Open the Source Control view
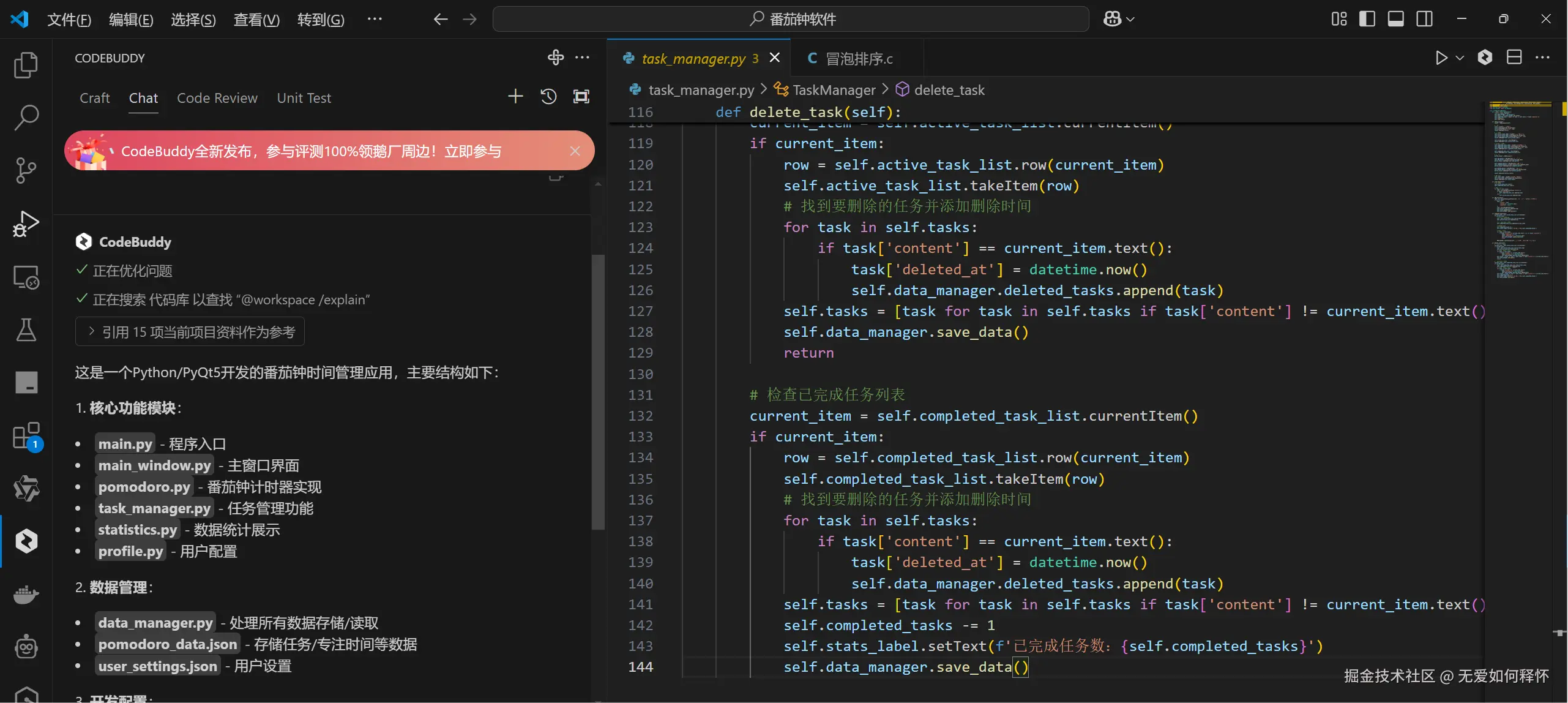Image resolution: width=1568 pixels, height=703 pixels. coord(26,170)
